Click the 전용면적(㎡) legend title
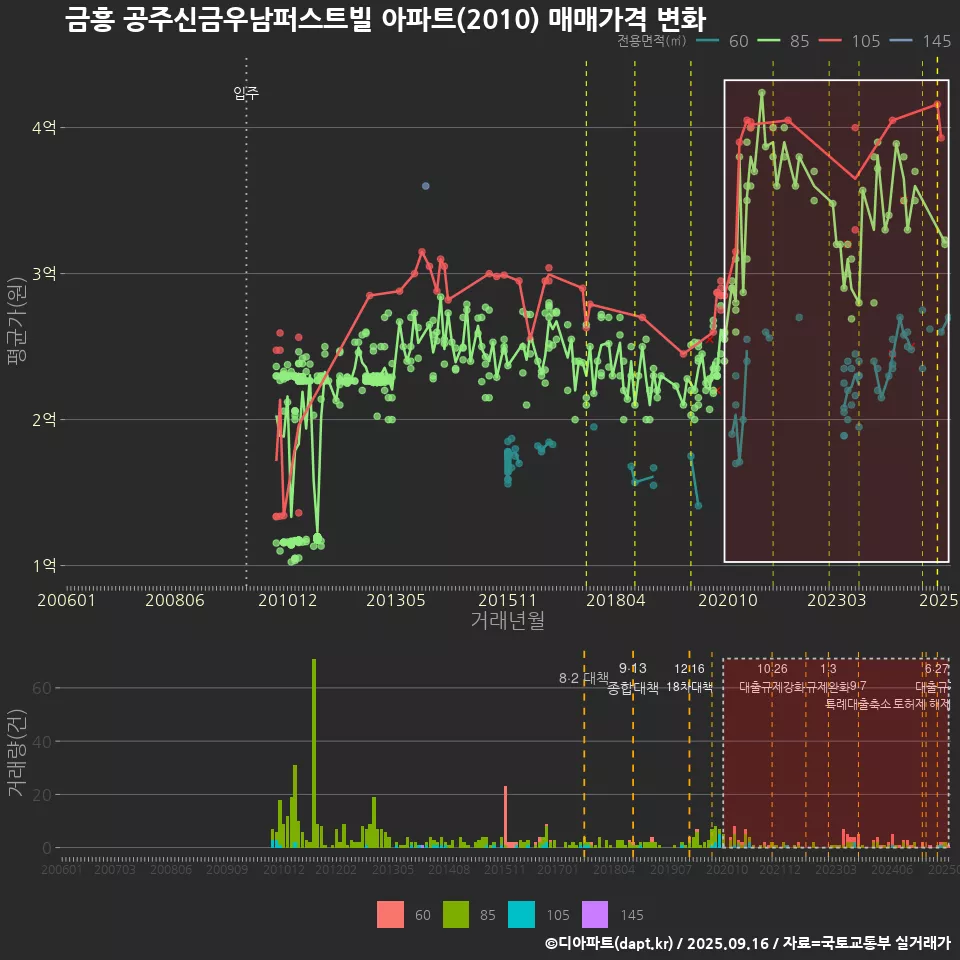Screen dimensions: 960x960 (651, 40)
